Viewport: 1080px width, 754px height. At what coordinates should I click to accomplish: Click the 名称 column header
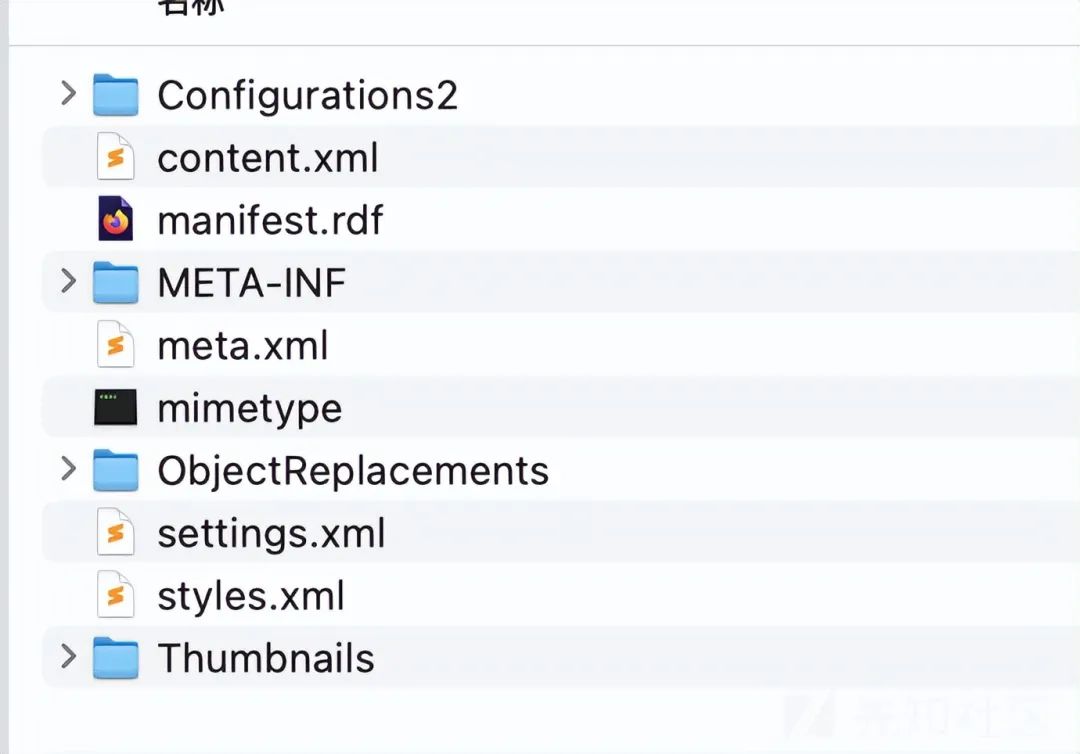(191, 7)
